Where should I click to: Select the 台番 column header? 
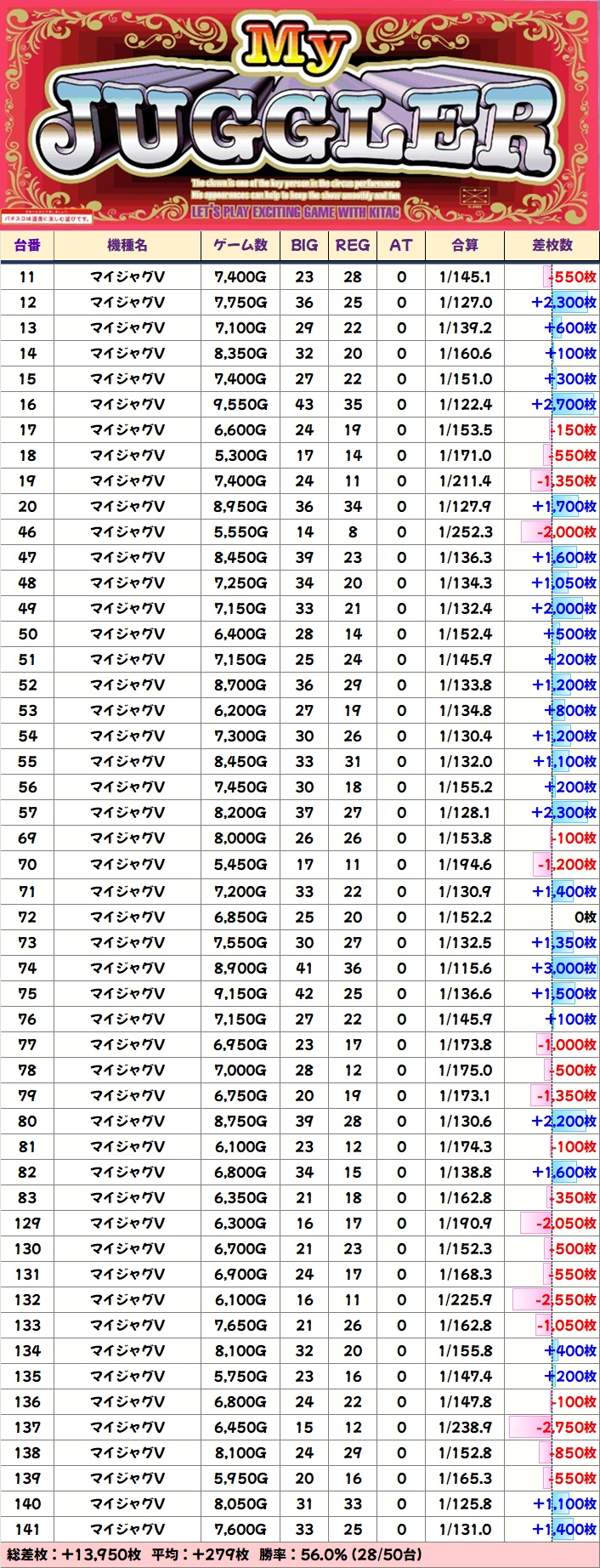point(27,245)
